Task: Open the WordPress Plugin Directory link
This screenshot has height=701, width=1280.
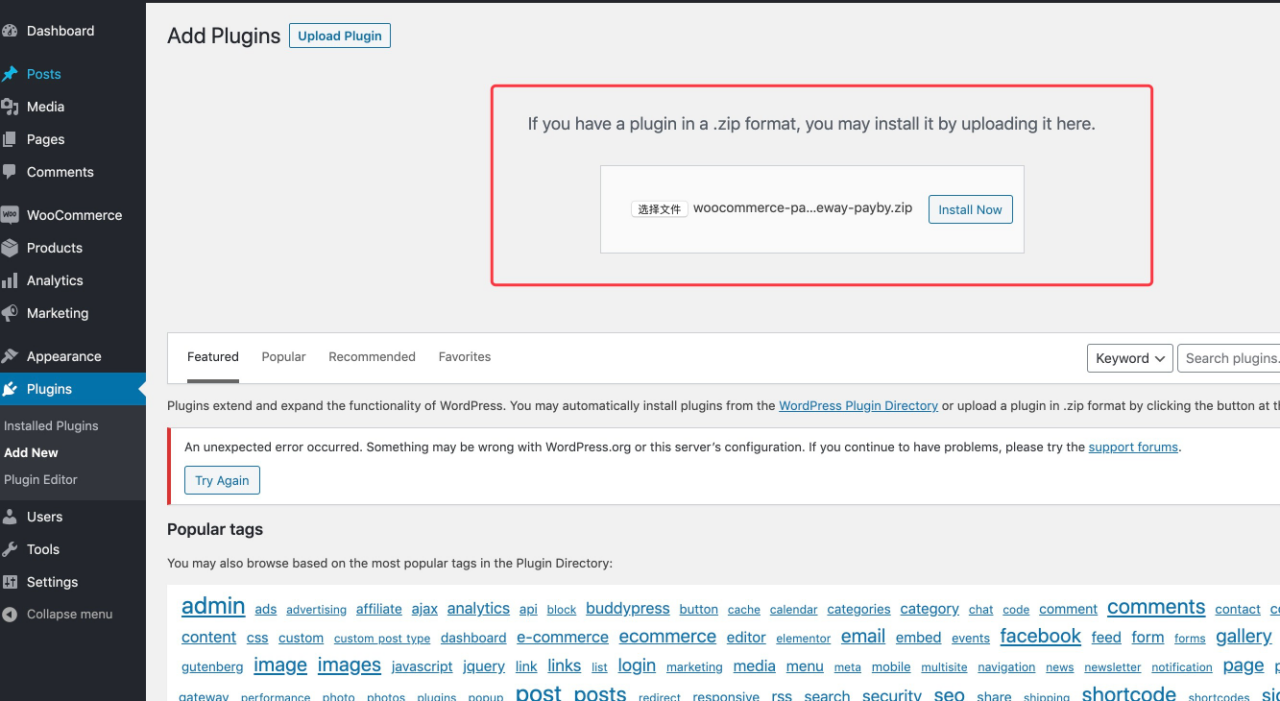Action: (x=858, y=406)
